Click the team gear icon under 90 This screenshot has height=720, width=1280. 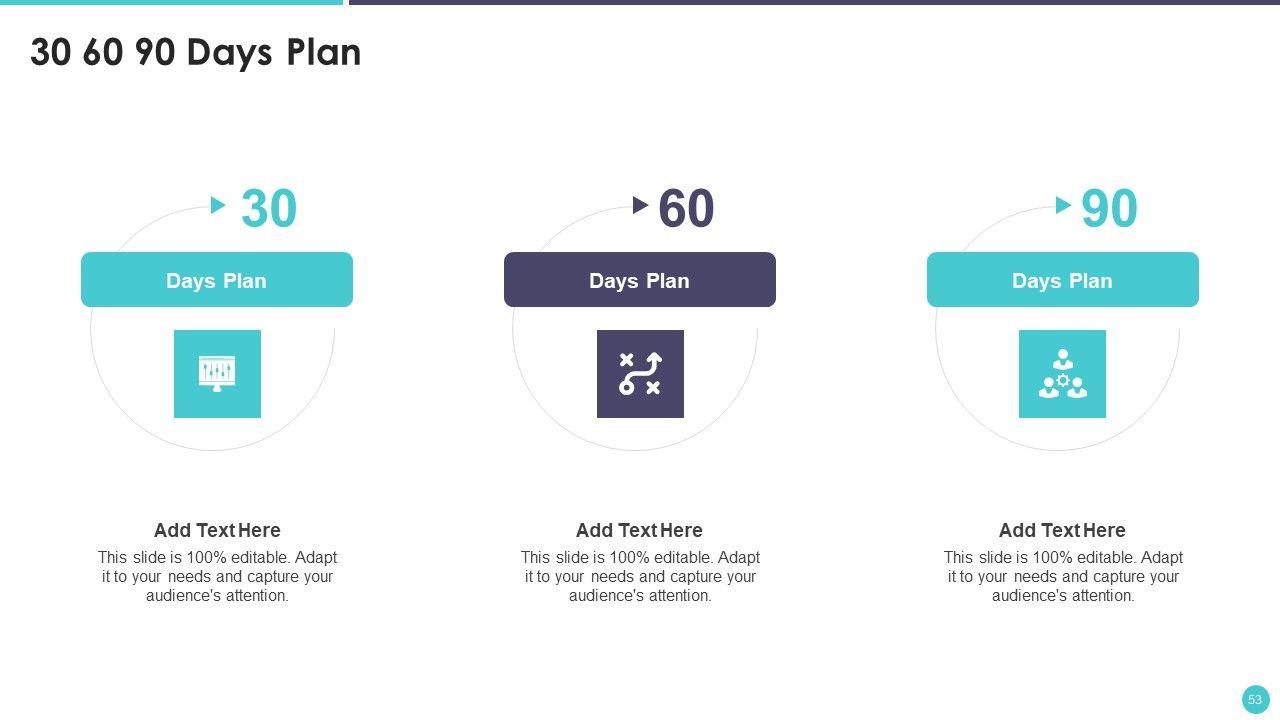(x=1062, y=373)
